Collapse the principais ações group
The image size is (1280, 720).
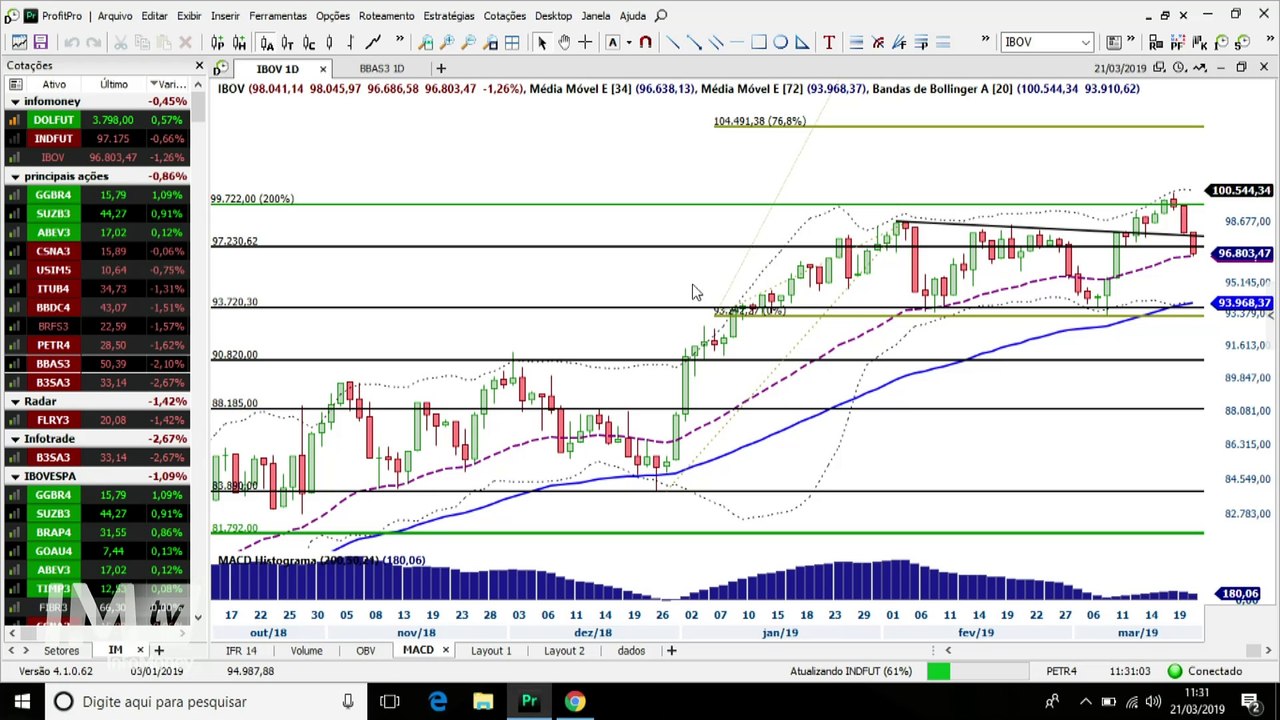click(x=15, y=176)
